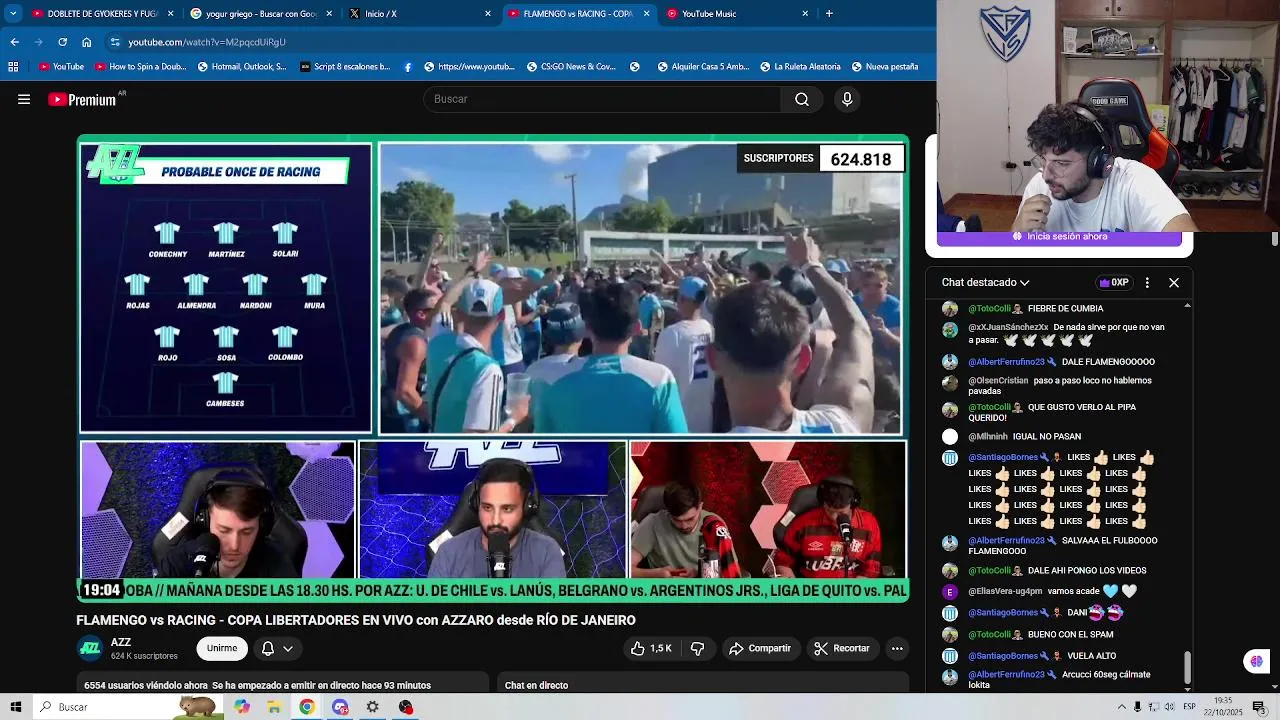Click the Compartir share button
This screenshot has width=1280, height=720.
click(760, 649)
